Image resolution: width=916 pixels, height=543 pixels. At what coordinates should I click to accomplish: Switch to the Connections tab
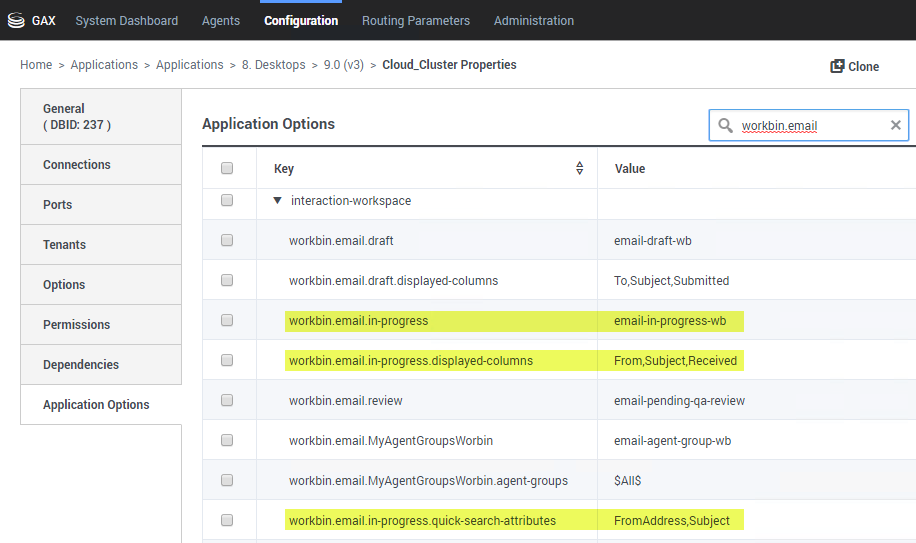pos(77,165)
